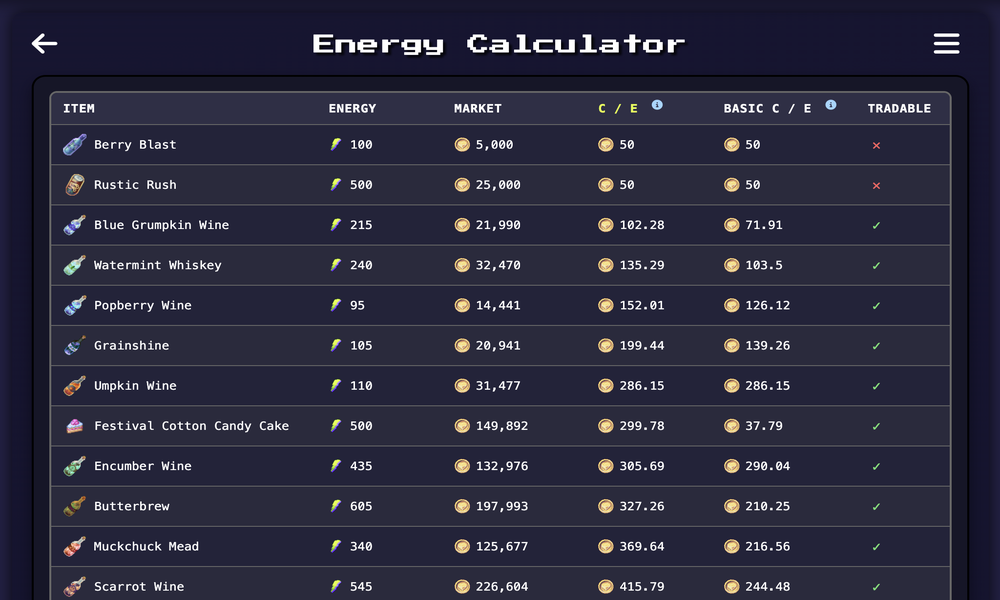This screenshot has width=1000, height=600.
Task: Click the Muckchuck Mead bottle icon
Action: [75, 546]
